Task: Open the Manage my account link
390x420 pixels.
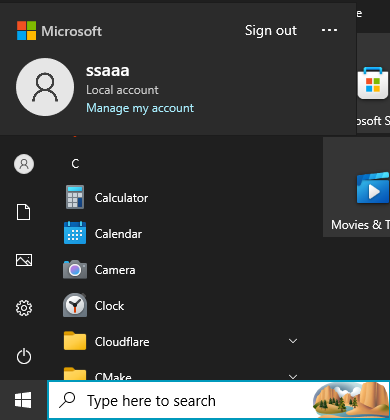Action: [x=140, y=108]
